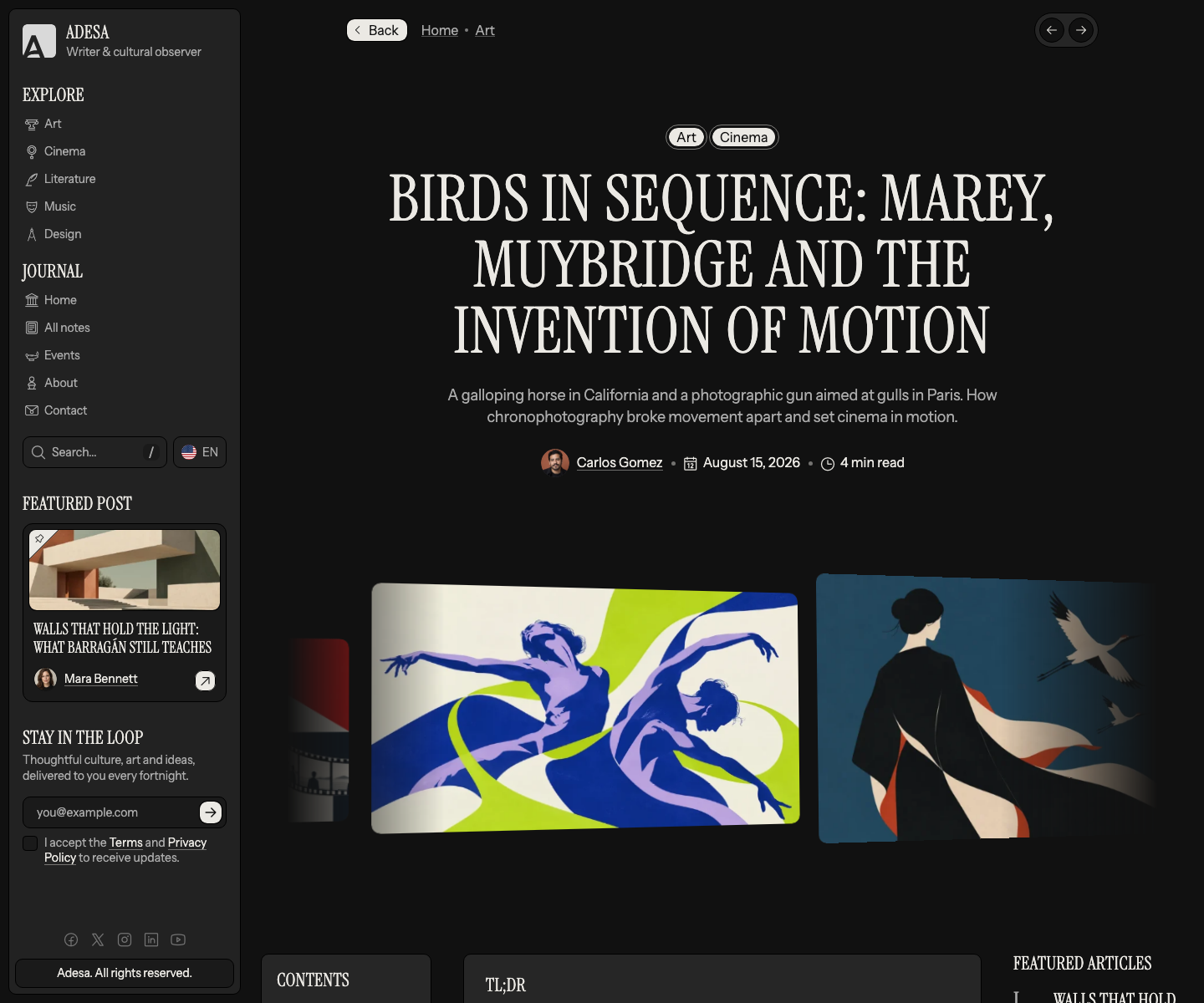1204x1003 pixels.
Task: Open the EN language selector
Action: tap(200, 452)
